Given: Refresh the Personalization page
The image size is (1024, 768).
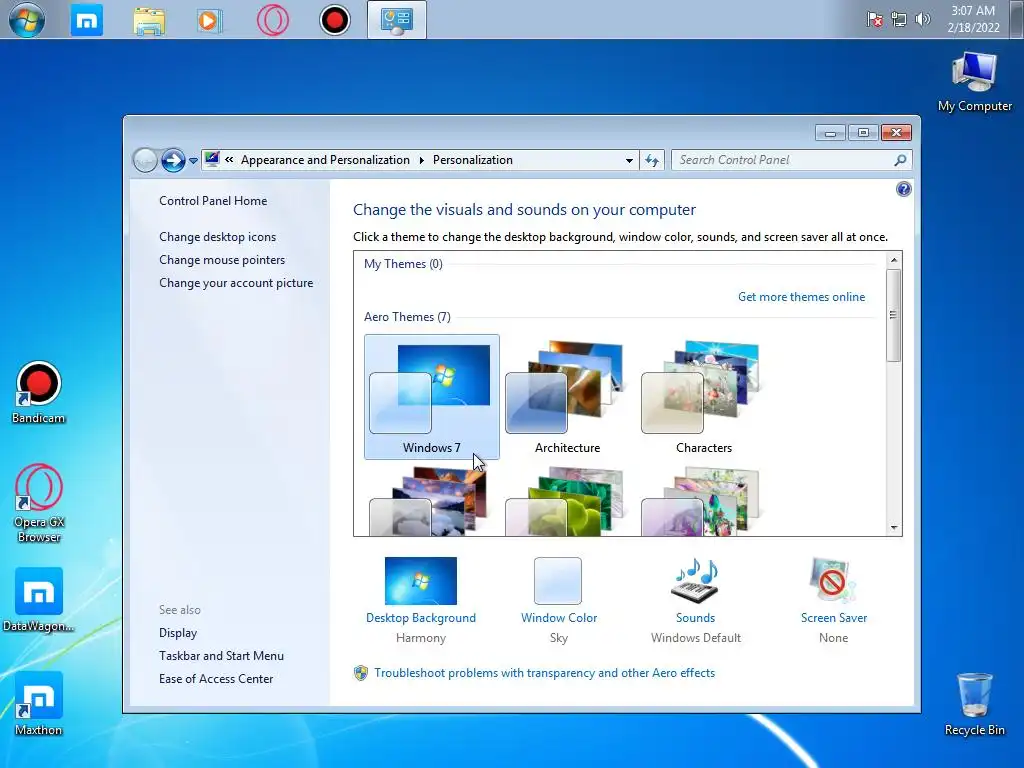Looking at the screenshot, I should pos(652,160).
